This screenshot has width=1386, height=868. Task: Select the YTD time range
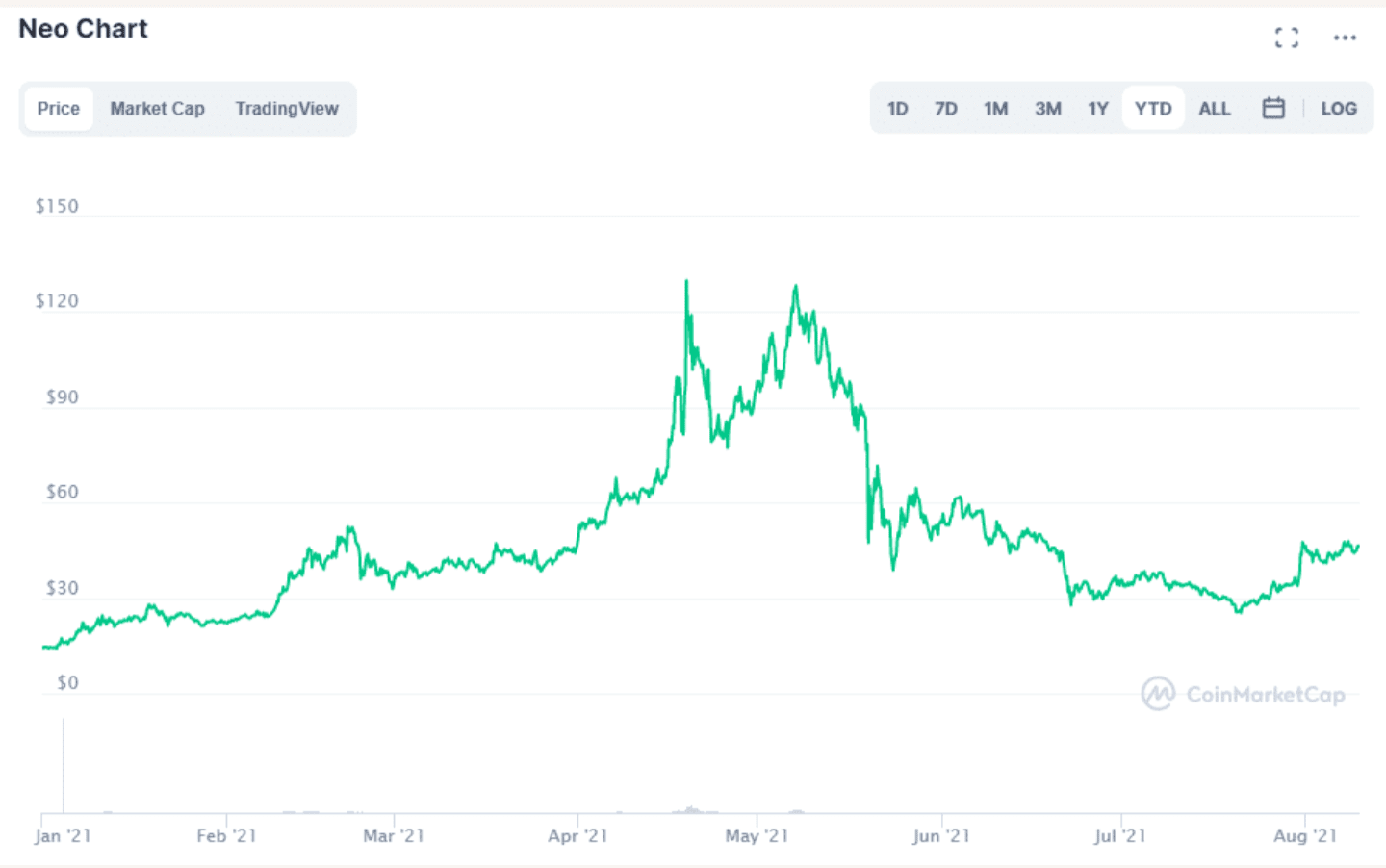[x=1153, y=109]
